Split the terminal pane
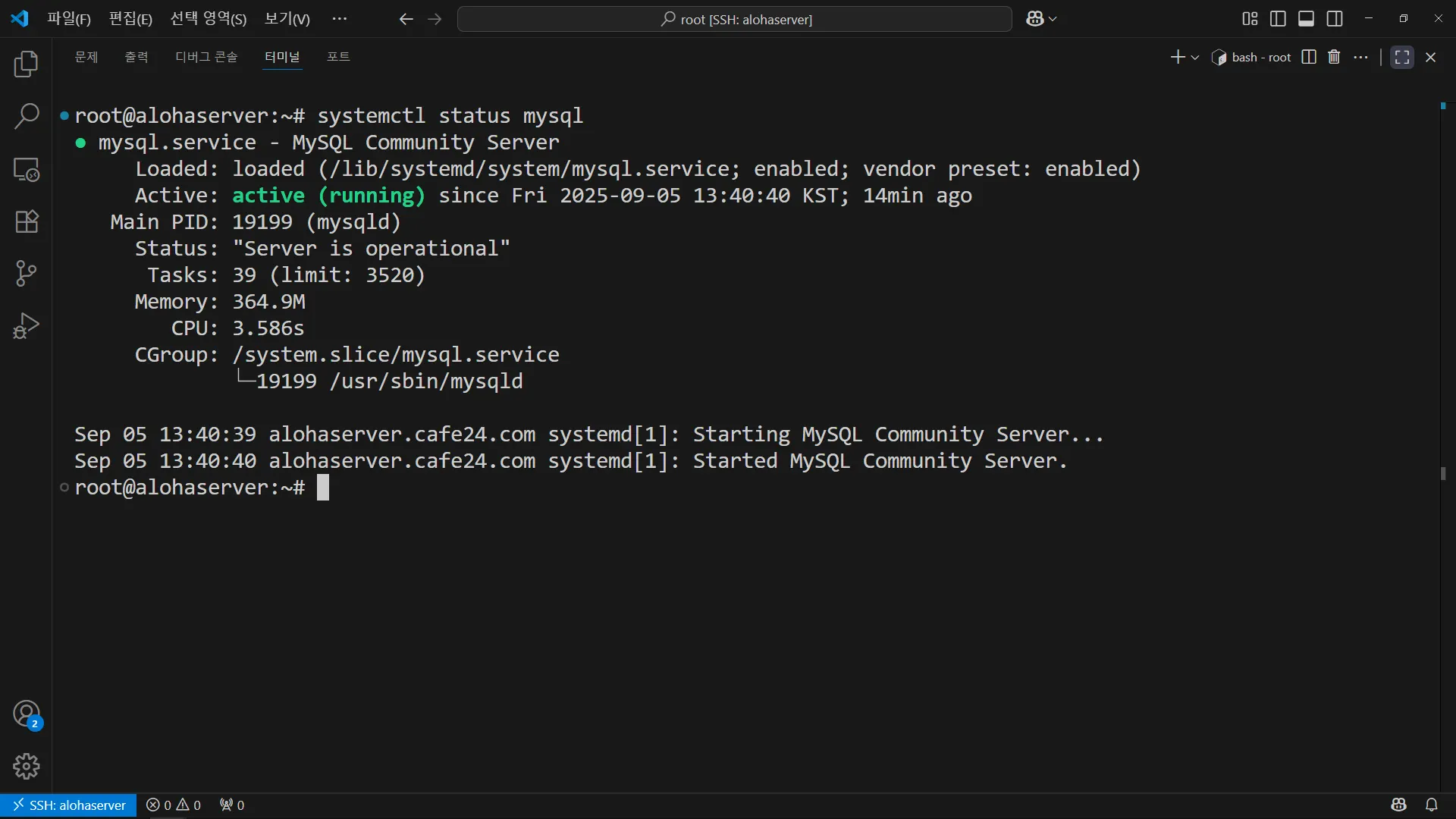Image resolution: width=1456 pixels, height=819 pixels. click(1309, 57)
